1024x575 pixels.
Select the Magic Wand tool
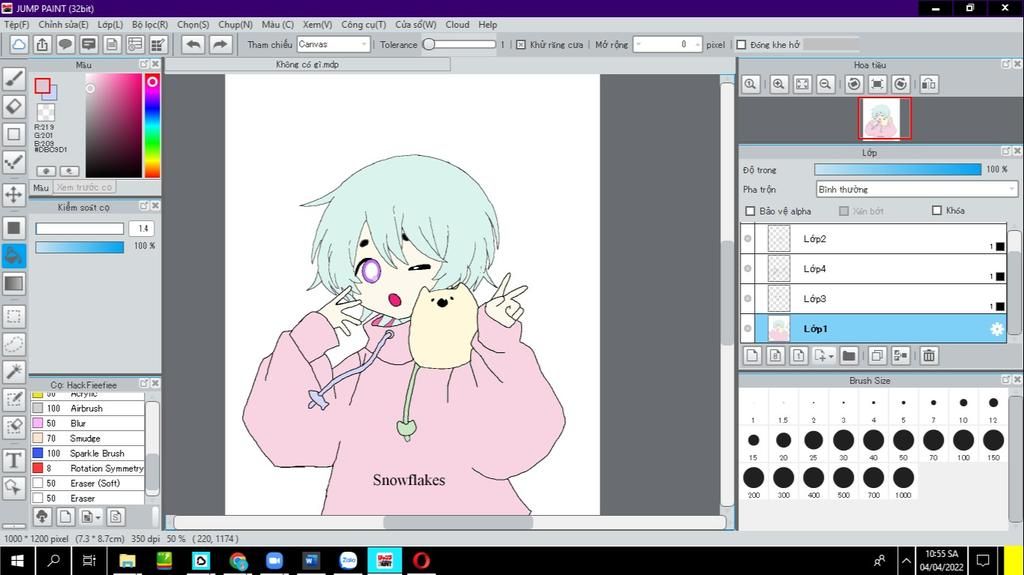point(14,372)
